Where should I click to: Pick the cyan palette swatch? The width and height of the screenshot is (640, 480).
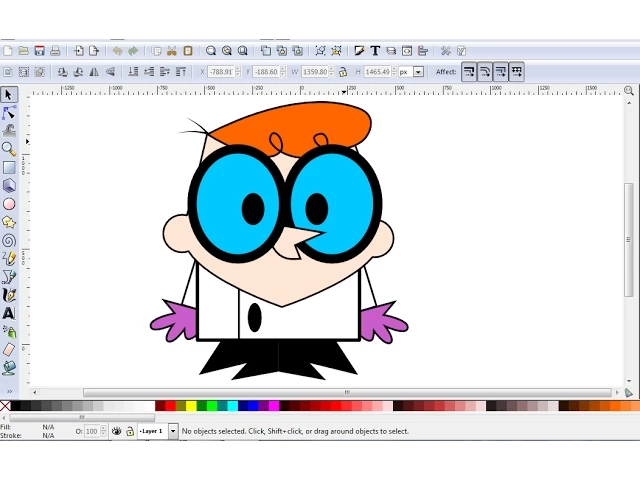point(233,406)
